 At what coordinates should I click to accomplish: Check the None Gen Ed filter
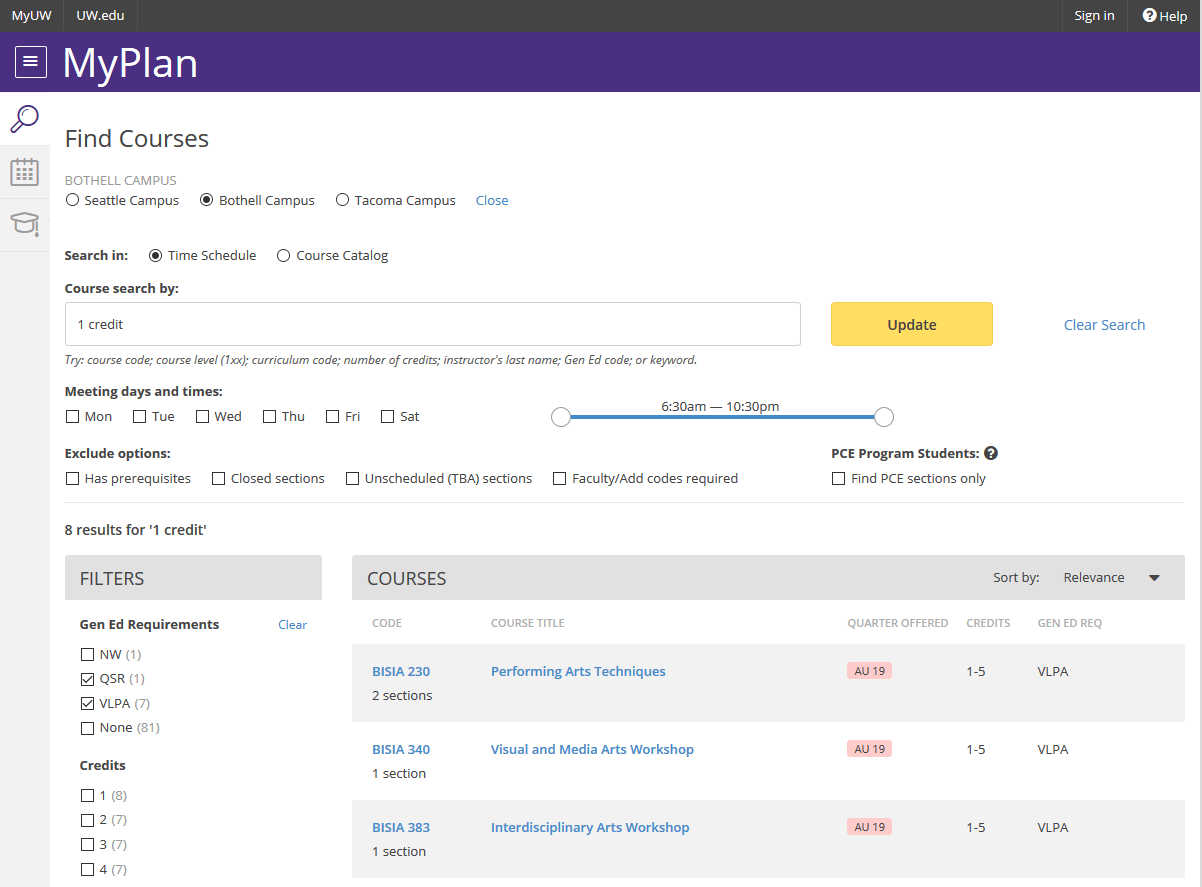pyautogui.click(x=87, y=728)
